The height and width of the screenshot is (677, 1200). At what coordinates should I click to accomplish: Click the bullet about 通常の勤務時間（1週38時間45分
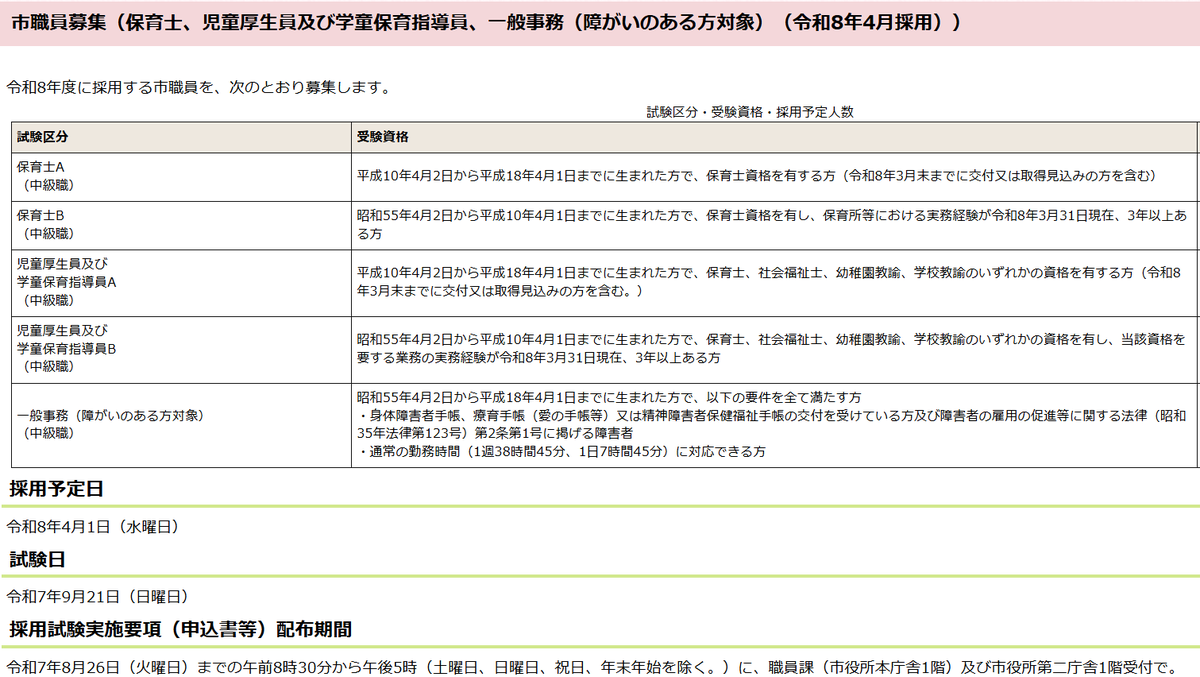[562, 452]
